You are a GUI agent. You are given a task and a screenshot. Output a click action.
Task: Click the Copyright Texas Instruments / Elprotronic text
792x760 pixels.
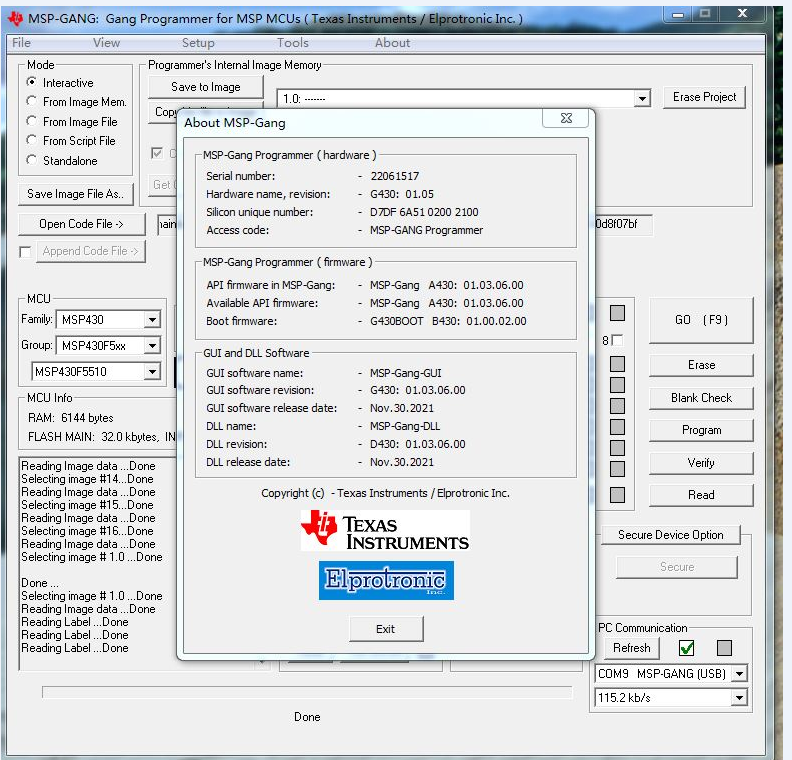tap(385, 493)
